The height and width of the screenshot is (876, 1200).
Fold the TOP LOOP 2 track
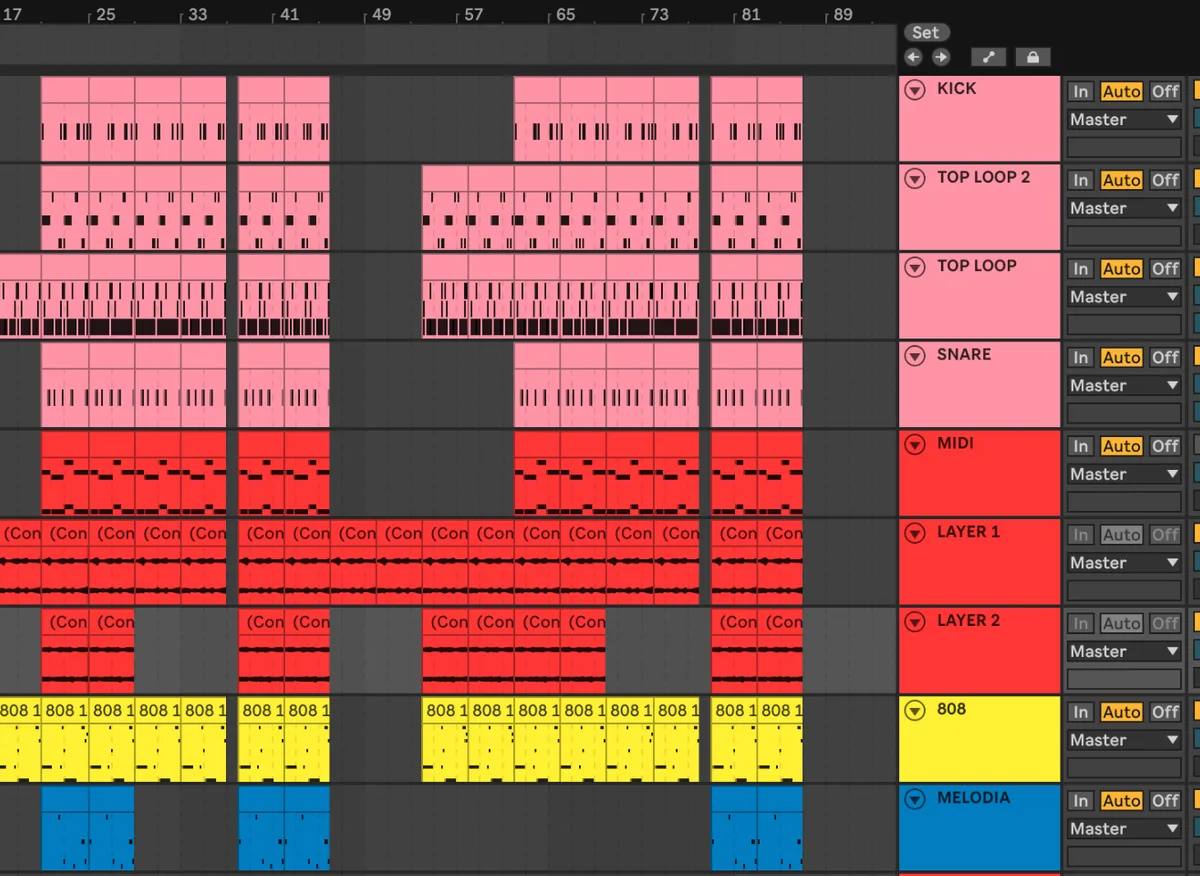(914, 179)
